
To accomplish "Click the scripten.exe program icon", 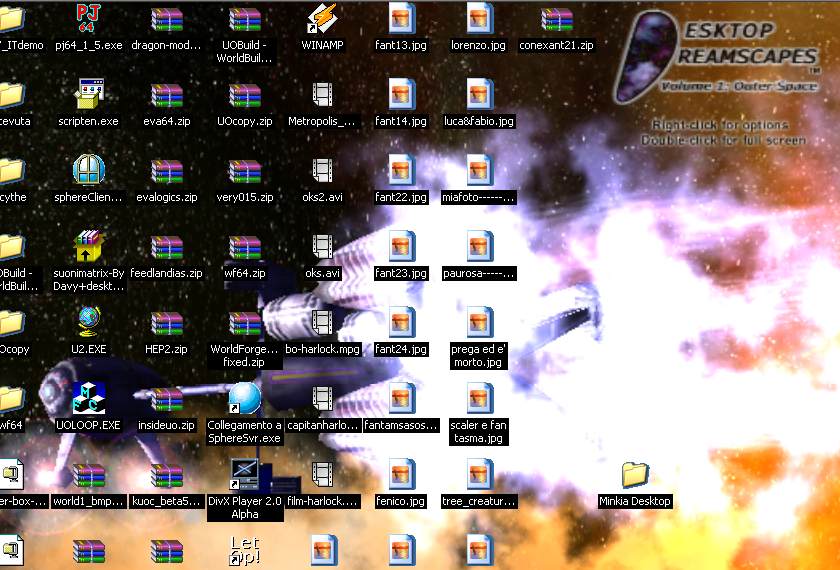I will click(x=88, y=95).
